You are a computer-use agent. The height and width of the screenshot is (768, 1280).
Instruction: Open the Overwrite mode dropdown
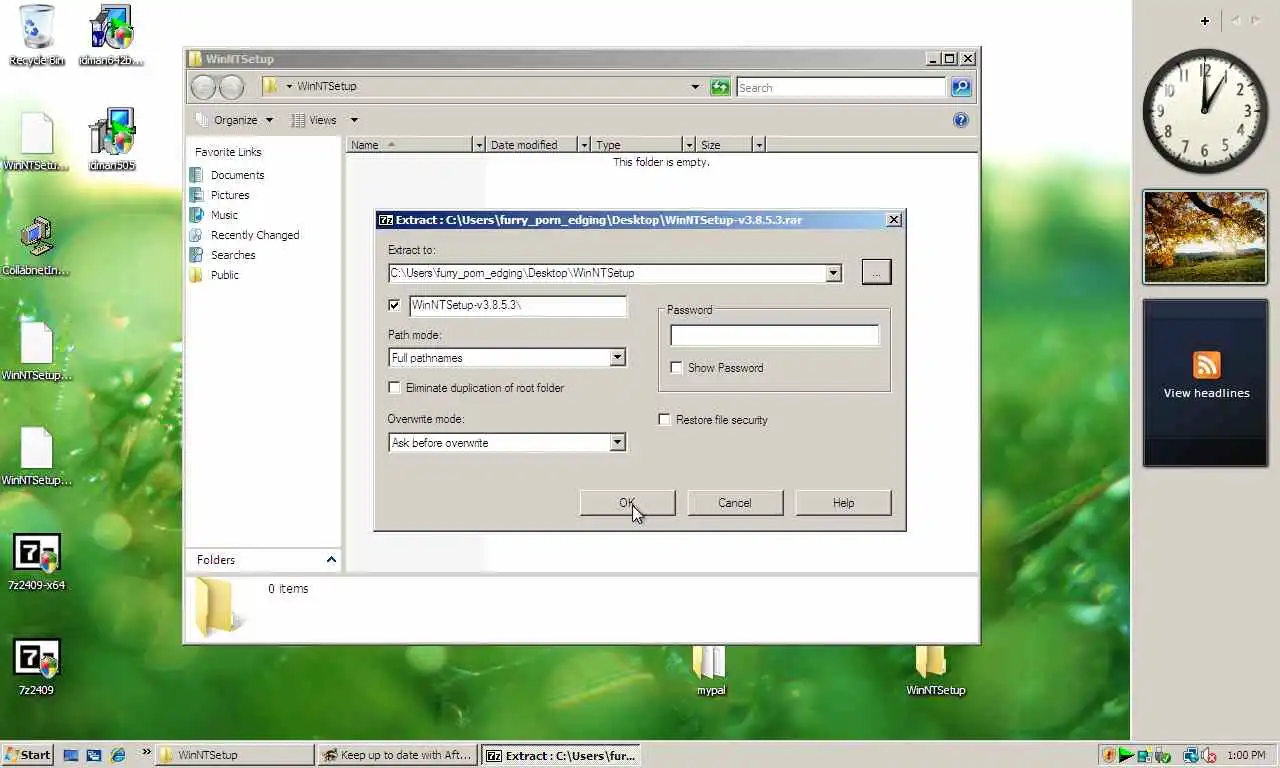tap(617, 443)
